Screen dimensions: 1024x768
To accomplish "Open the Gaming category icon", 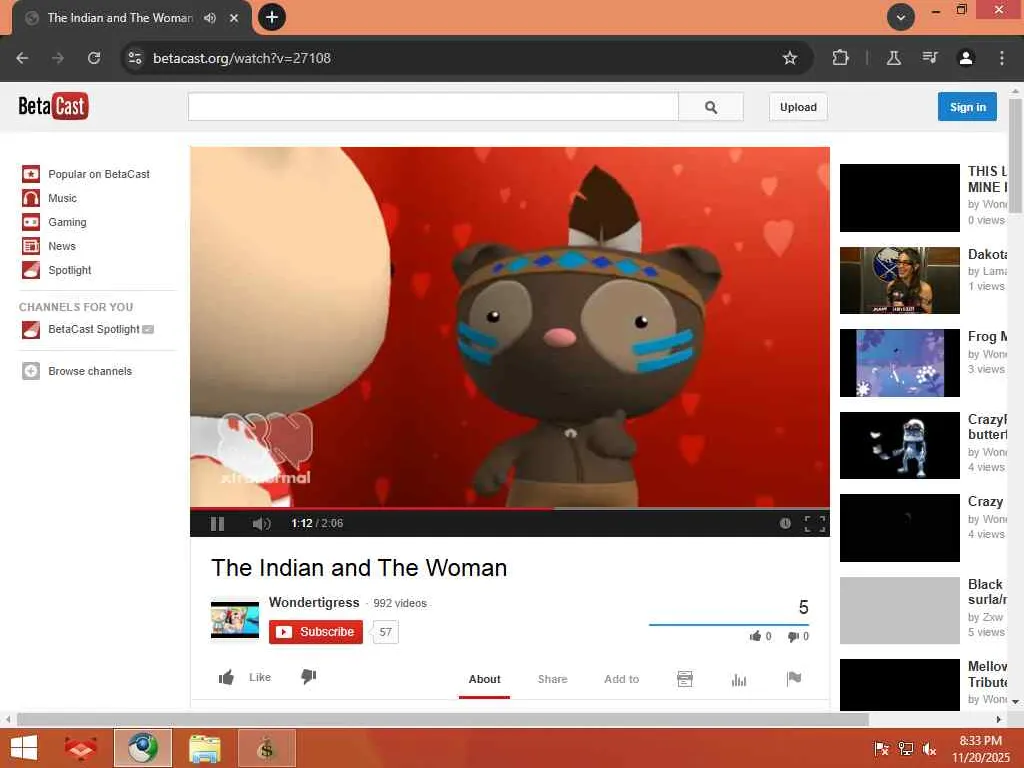I will 31,222.
